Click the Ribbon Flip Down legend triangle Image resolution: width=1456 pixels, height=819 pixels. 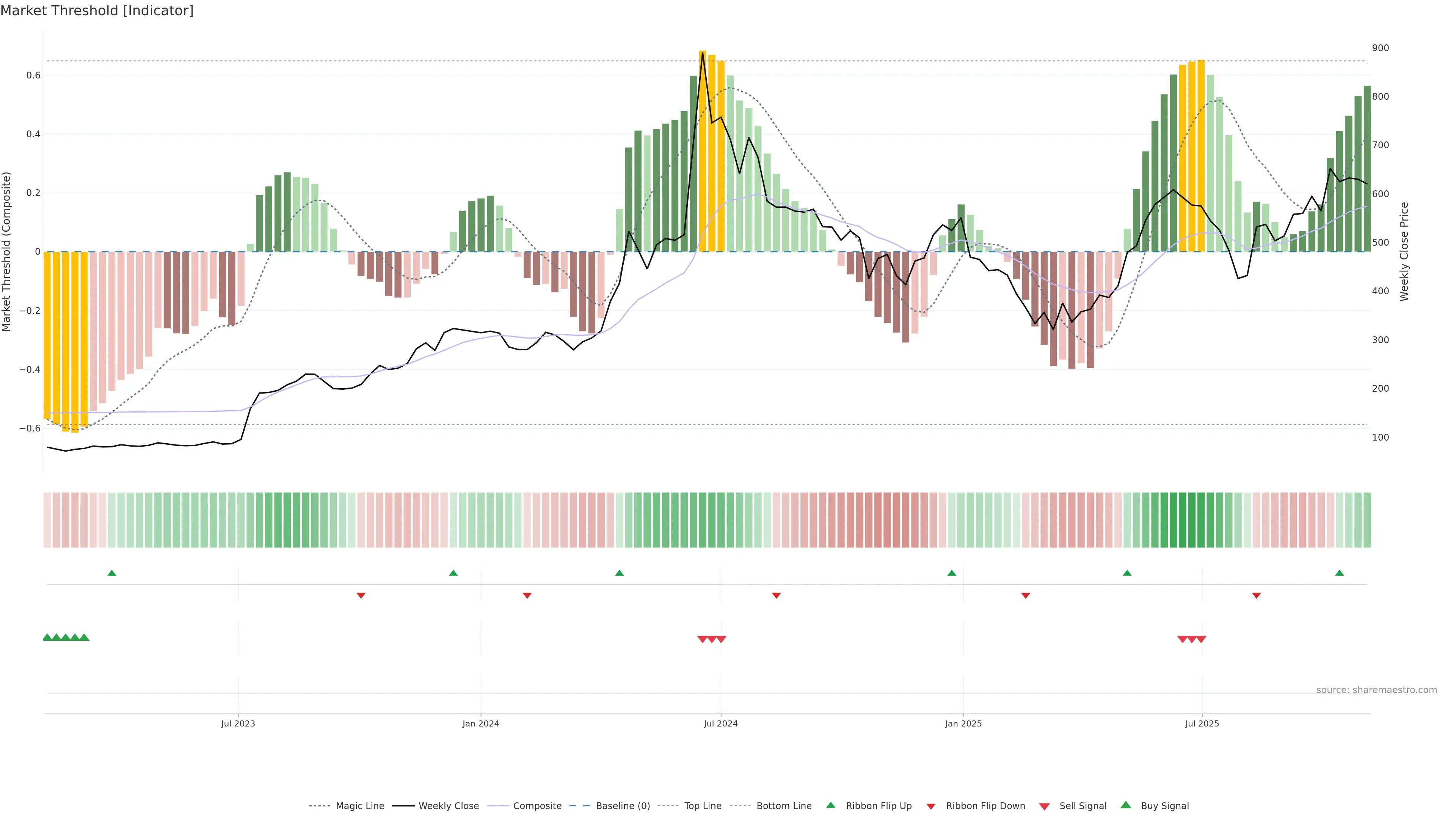931,806
